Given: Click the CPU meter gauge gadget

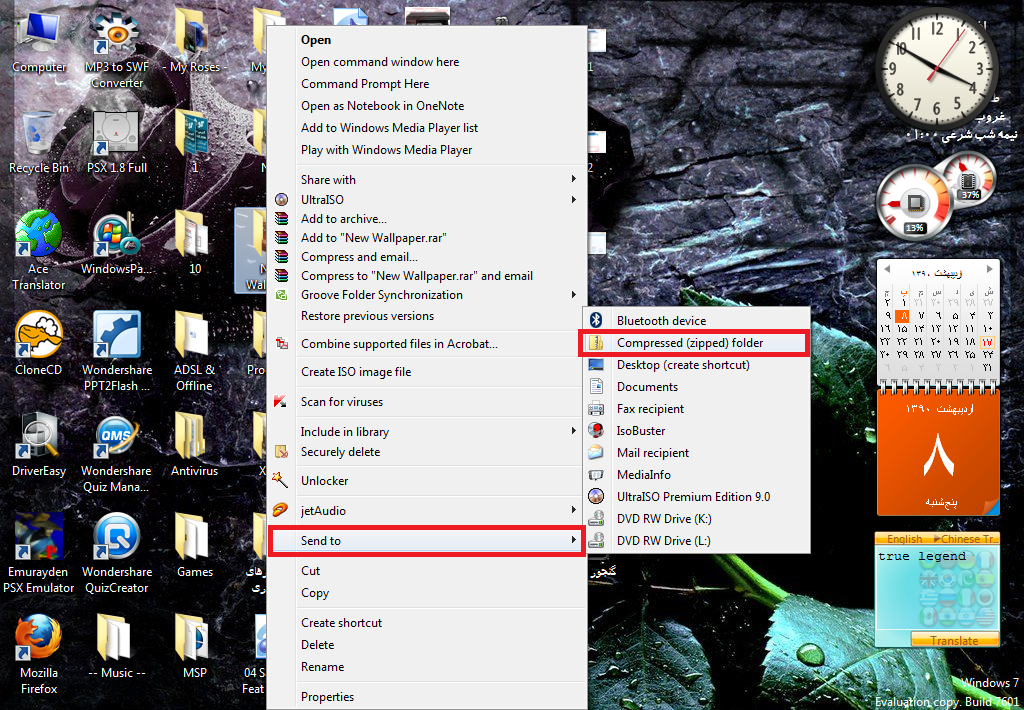Looking at the screenshot, I should pyautogui.click(x=912, y=203).
